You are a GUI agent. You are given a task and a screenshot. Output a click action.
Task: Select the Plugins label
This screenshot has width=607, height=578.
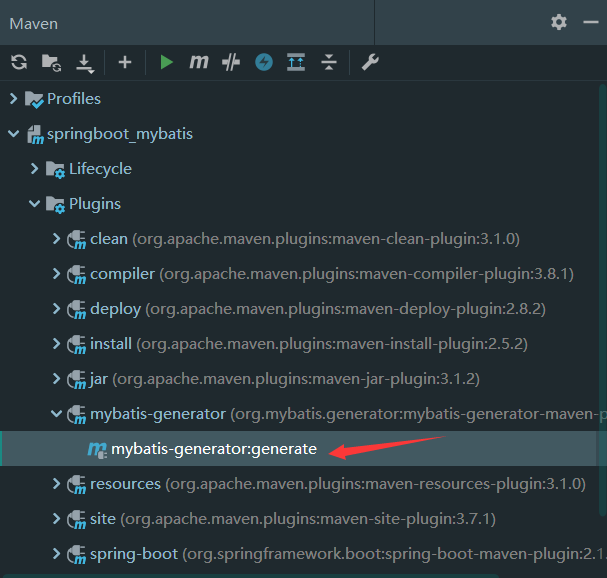tap(95, 204)
